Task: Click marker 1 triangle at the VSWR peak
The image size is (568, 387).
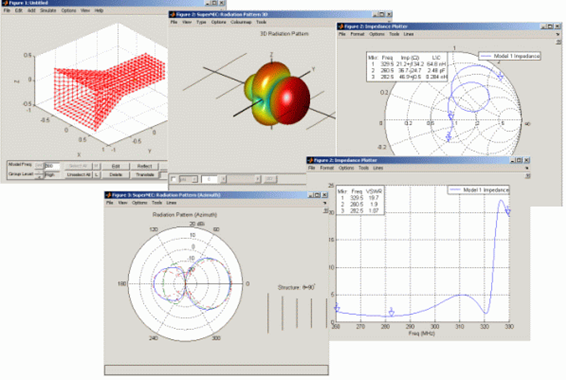Action: pos(508,211)
